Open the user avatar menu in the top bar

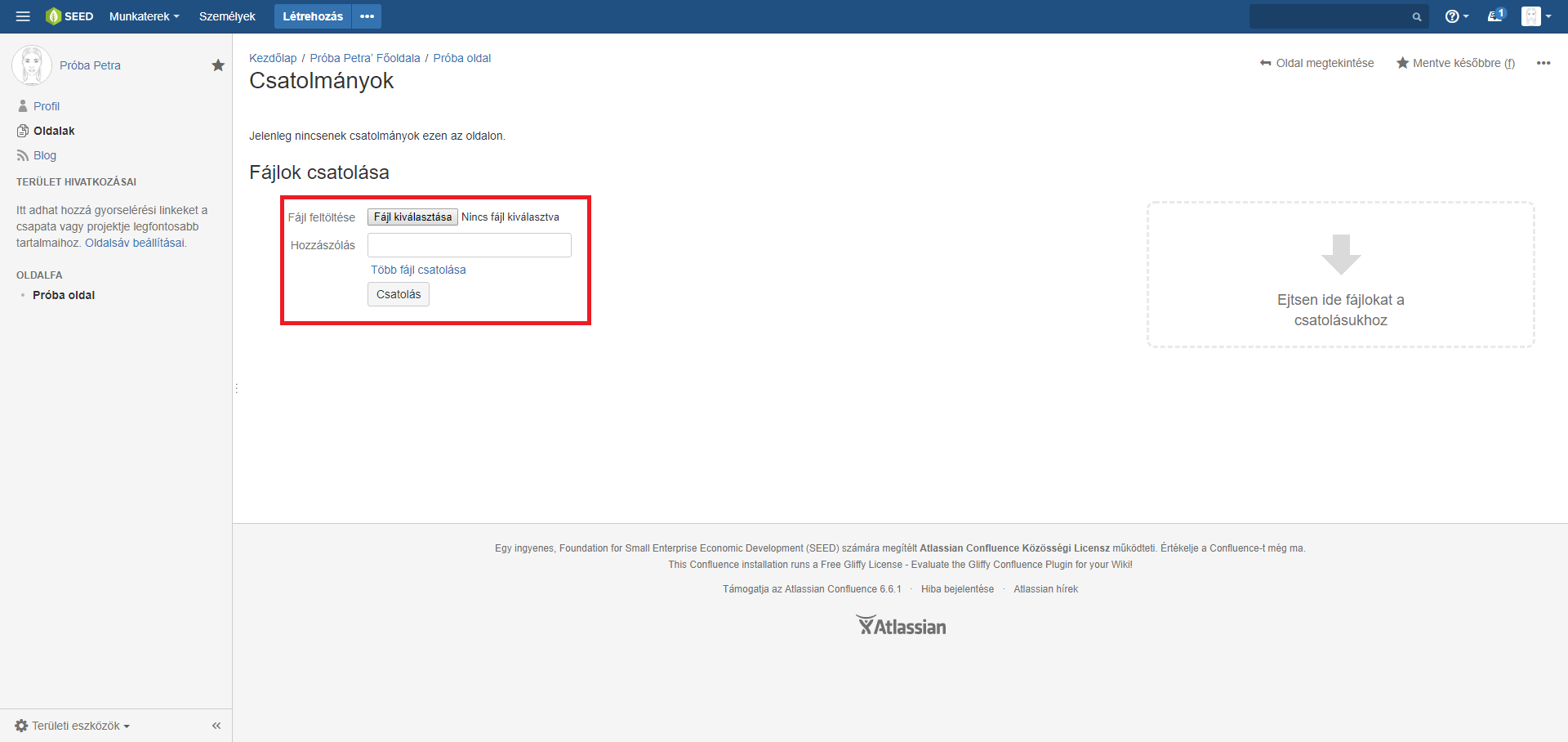click(1535, 16)
